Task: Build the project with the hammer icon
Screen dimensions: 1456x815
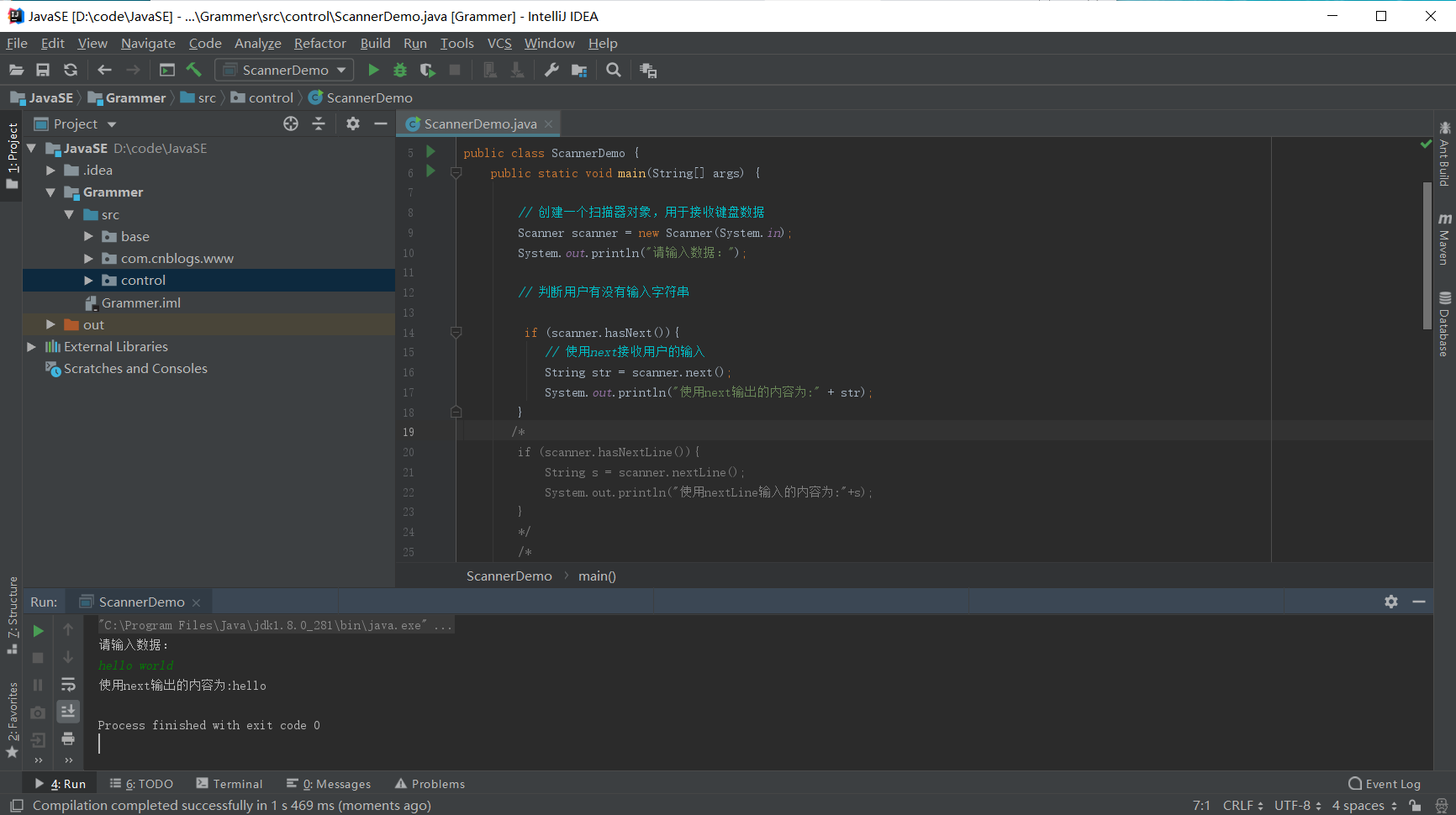Action: tap(194, 71)
